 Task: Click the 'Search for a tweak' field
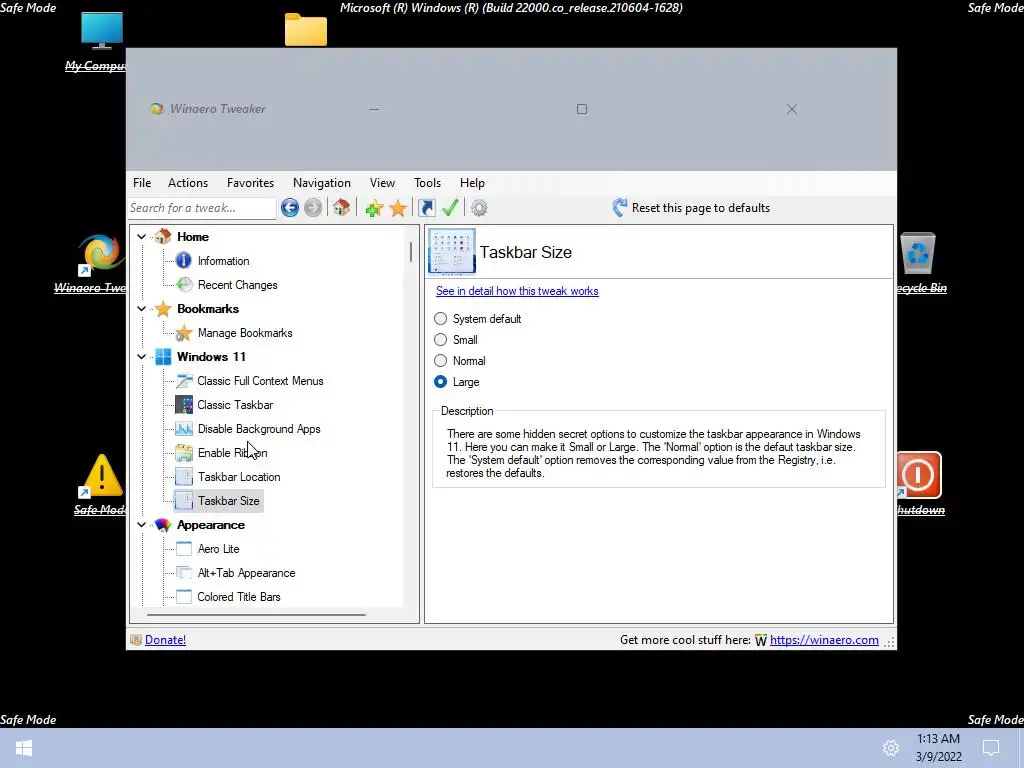coord(202,208)
